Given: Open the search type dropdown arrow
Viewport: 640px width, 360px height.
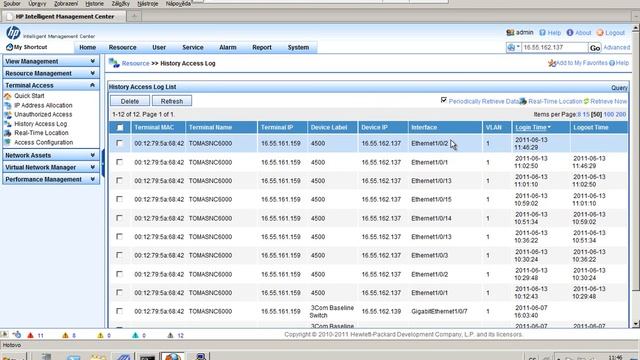Looking at the screenshot, I should (518, 47).
